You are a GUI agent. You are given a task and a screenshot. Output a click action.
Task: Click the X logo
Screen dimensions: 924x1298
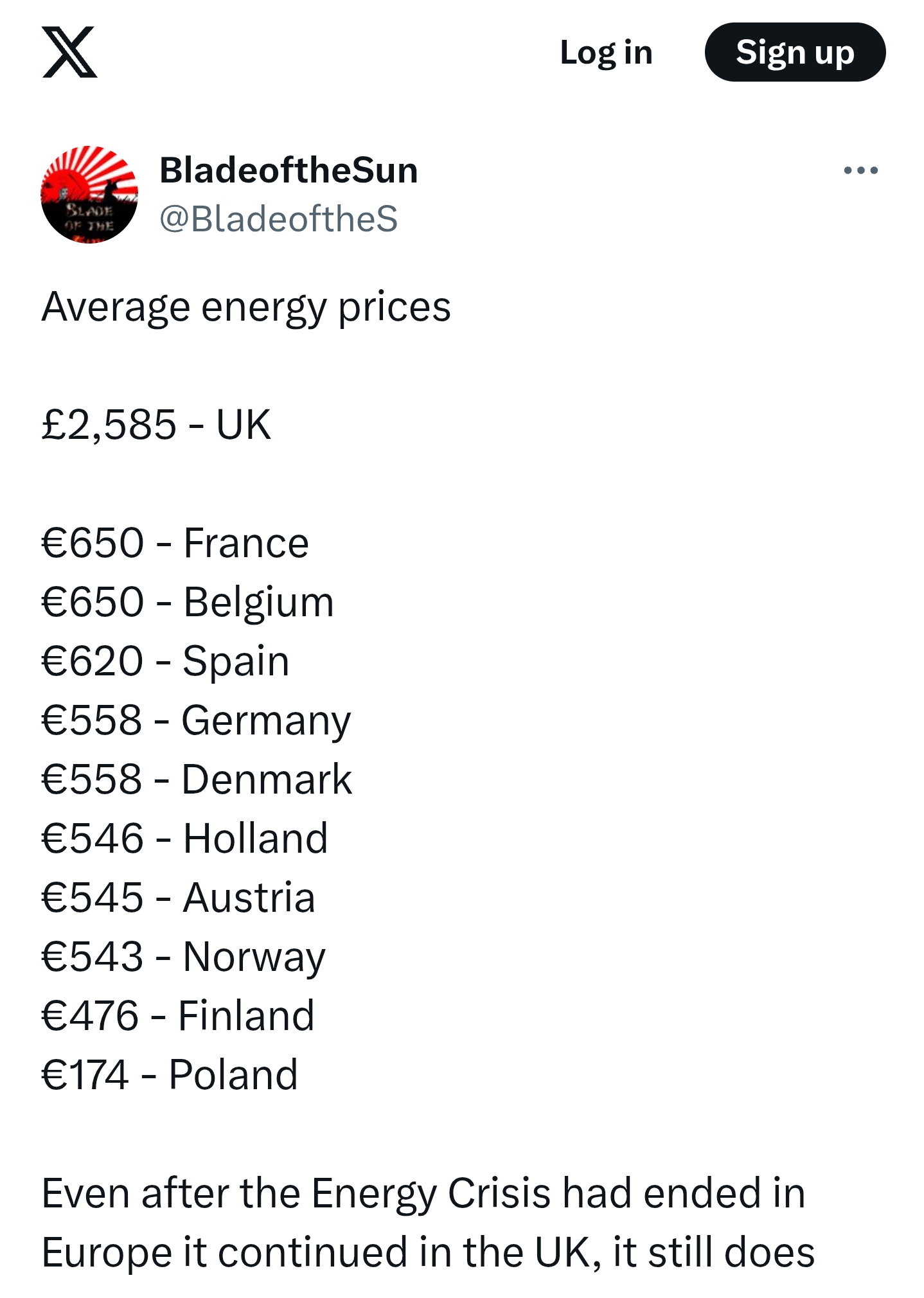click(x=69, y=52)
